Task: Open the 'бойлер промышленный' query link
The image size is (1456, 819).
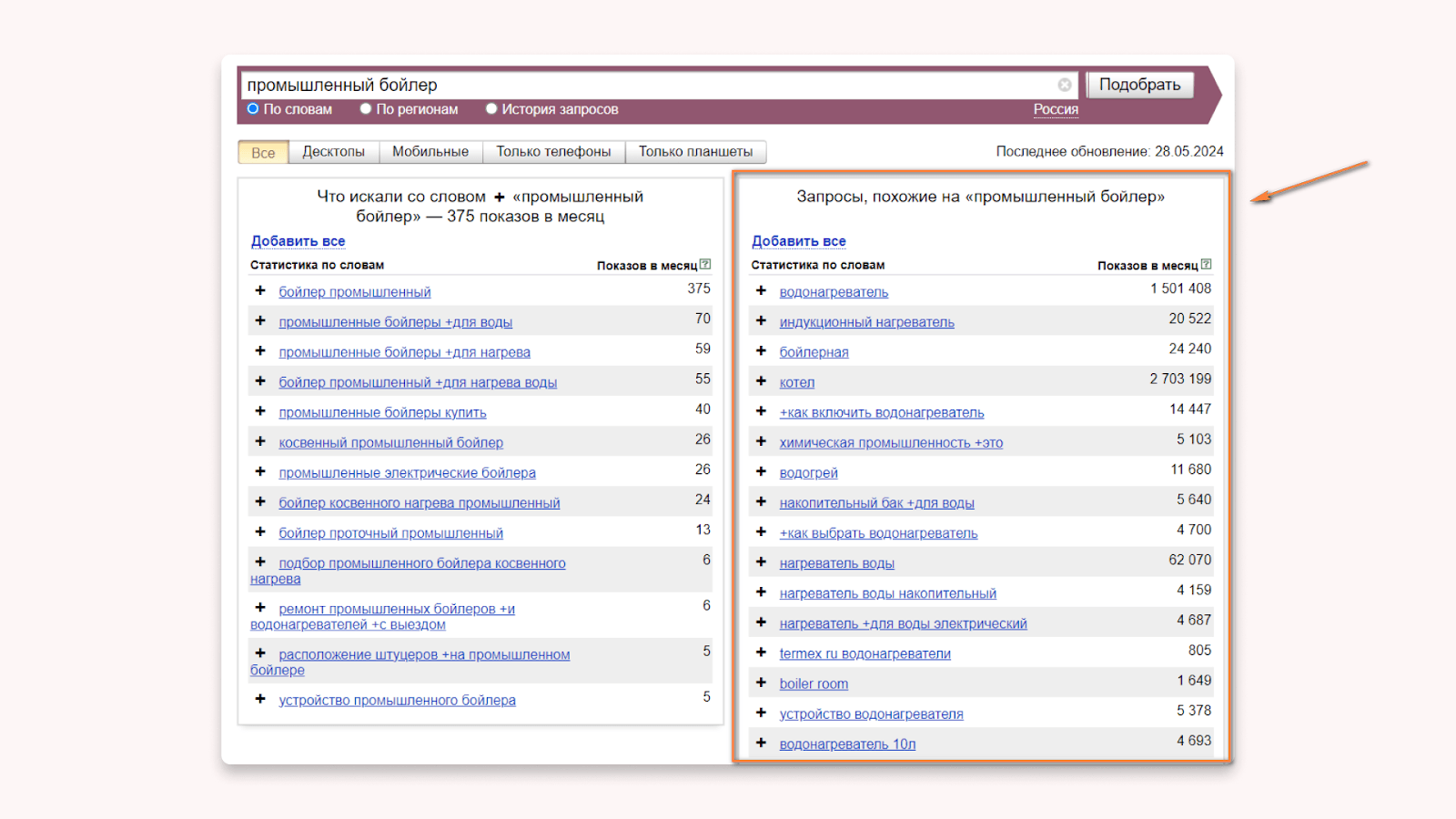Action: (355, 292)
